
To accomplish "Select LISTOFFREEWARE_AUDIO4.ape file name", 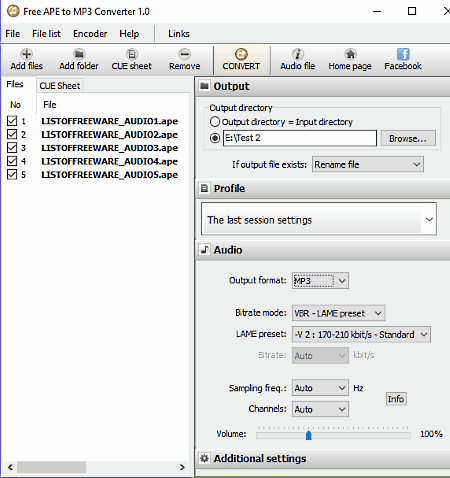I will [x=109, y=161].
